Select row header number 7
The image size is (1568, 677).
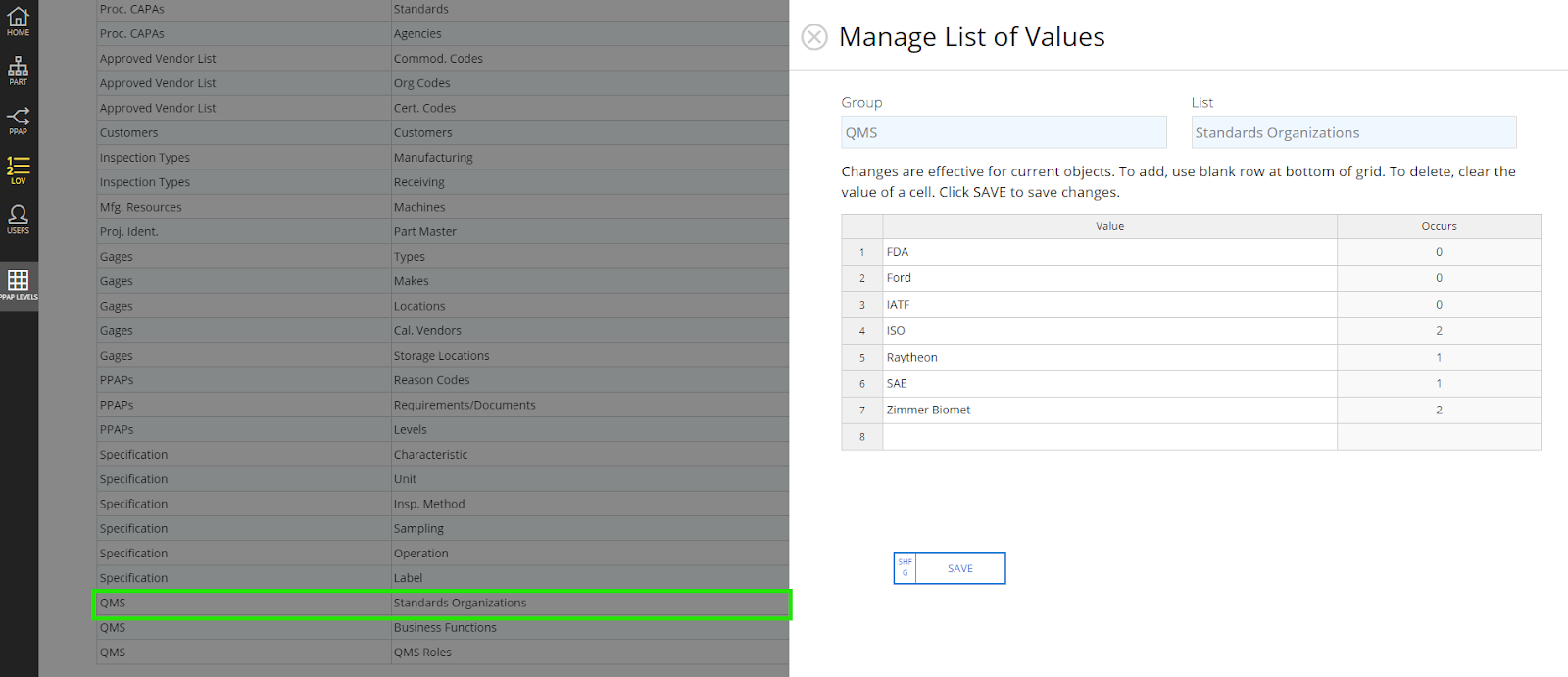[862, 411]
